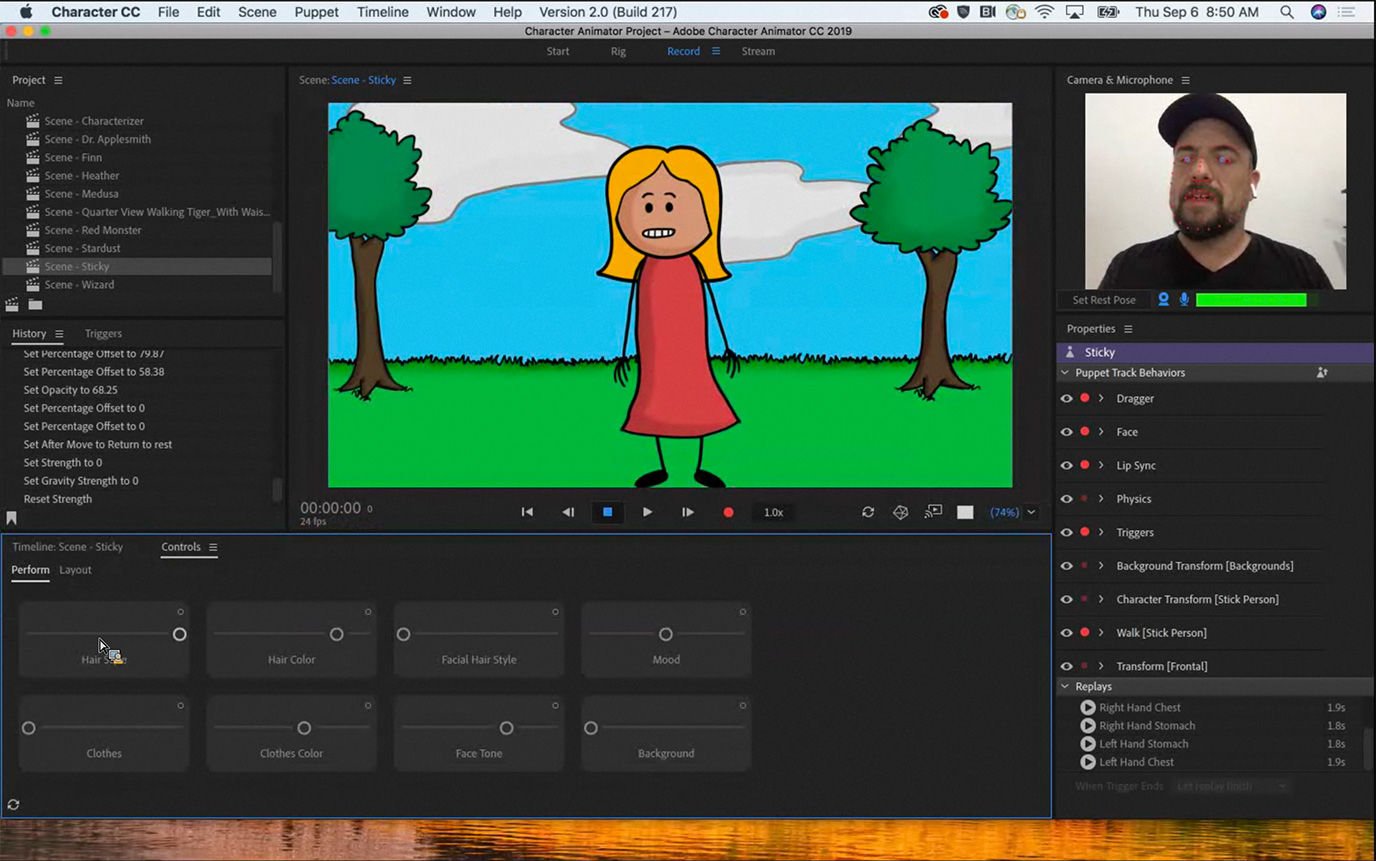
Task: Expand the Triggers behavior
Action: coord(1101,532)
